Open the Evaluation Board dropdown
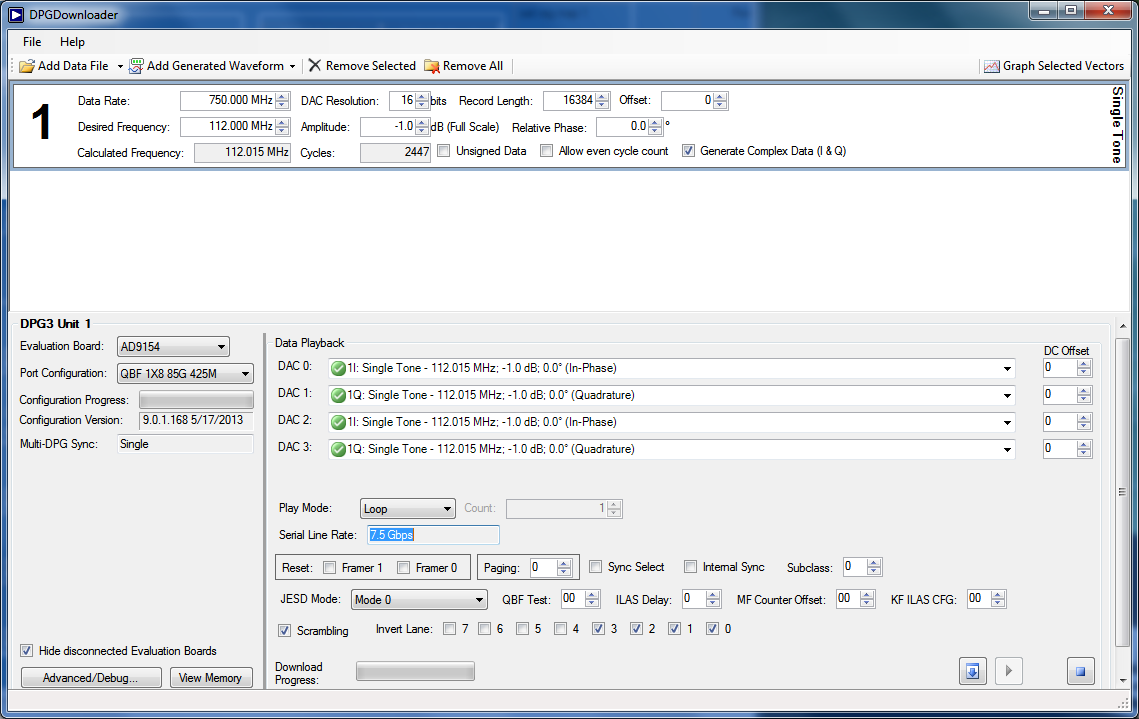Viewport: 1139px width, 719px height. pos(173,347)
